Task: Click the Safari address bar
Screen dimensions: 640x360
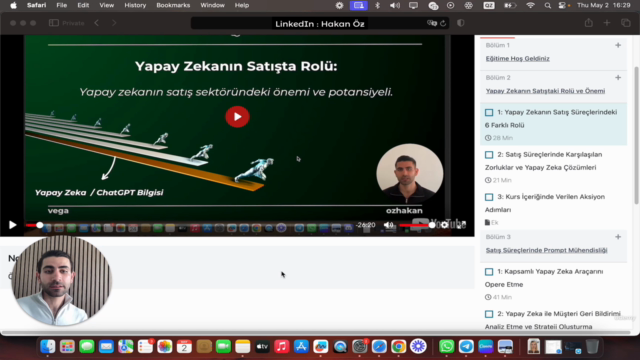Action: click(x=320, y=23)
